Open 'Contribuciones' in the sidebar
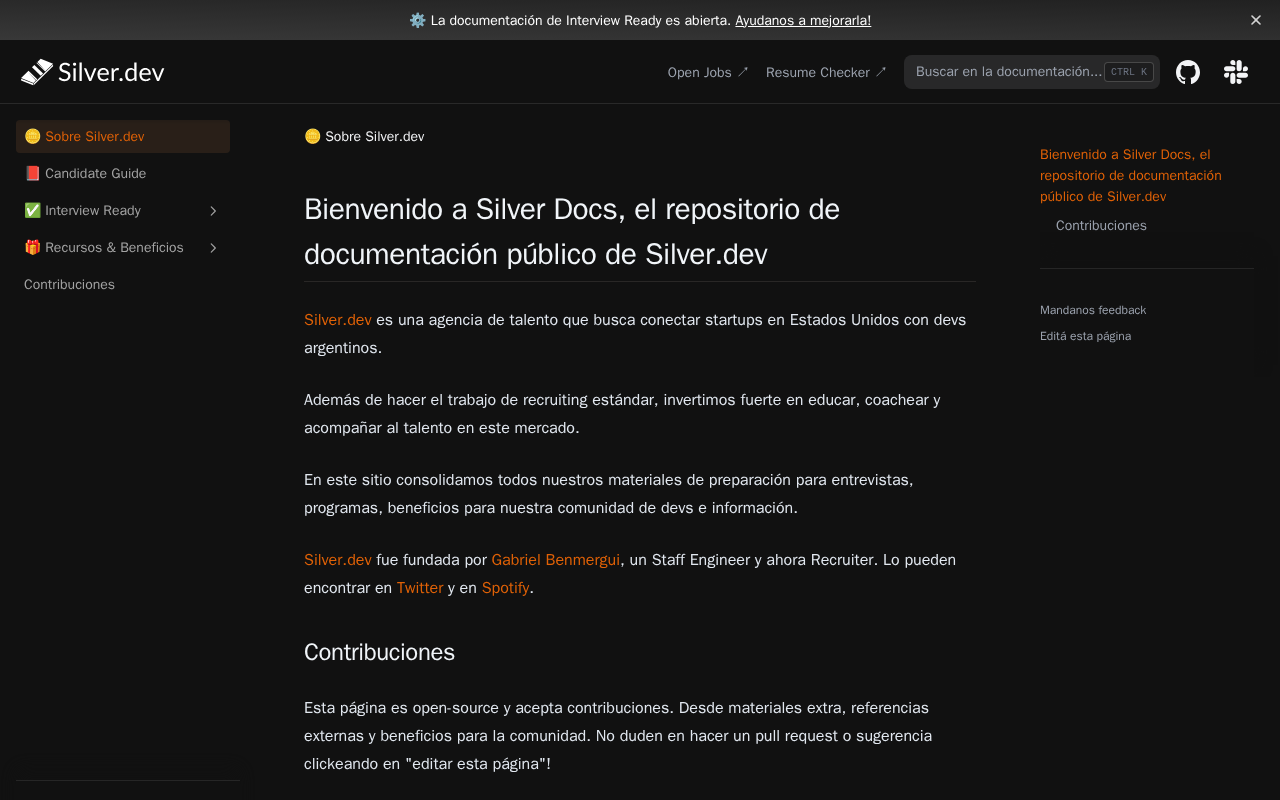 [123, 285]
